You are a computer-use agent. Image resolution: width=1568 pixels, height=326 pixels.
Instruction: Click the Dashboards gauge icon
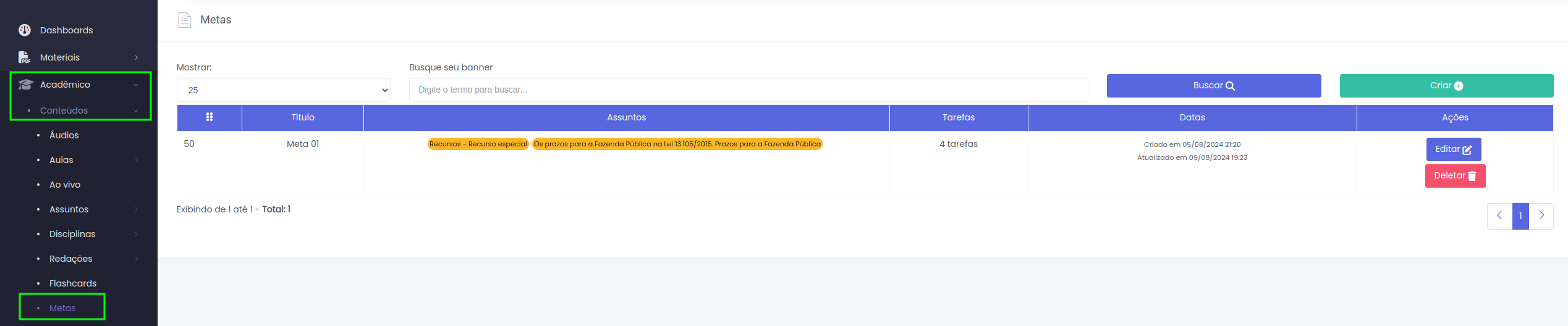tap(25, 30)
